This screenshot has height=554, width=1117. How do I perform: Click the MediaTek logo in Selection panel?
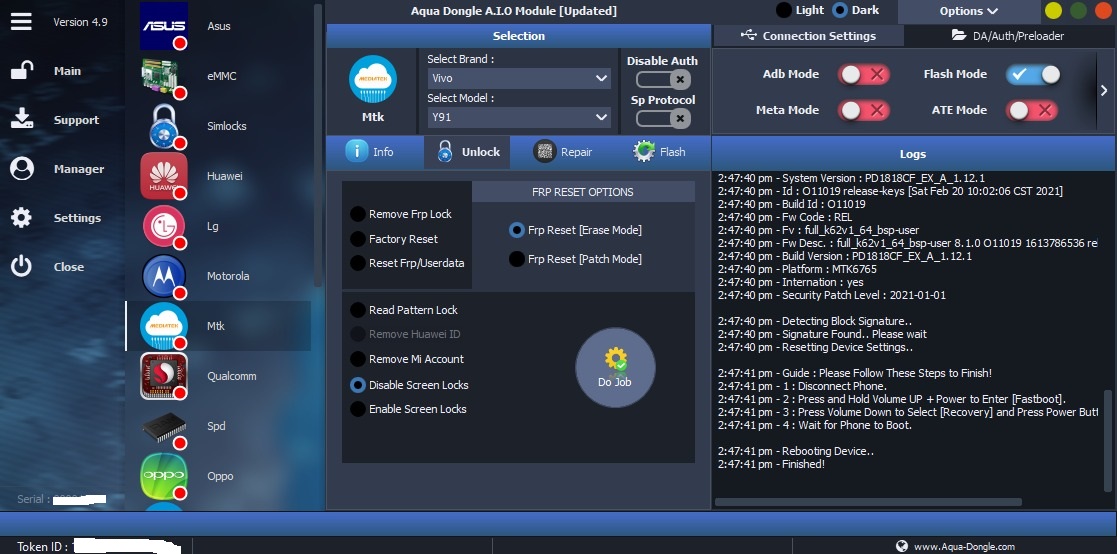click(x=373, y=79)
